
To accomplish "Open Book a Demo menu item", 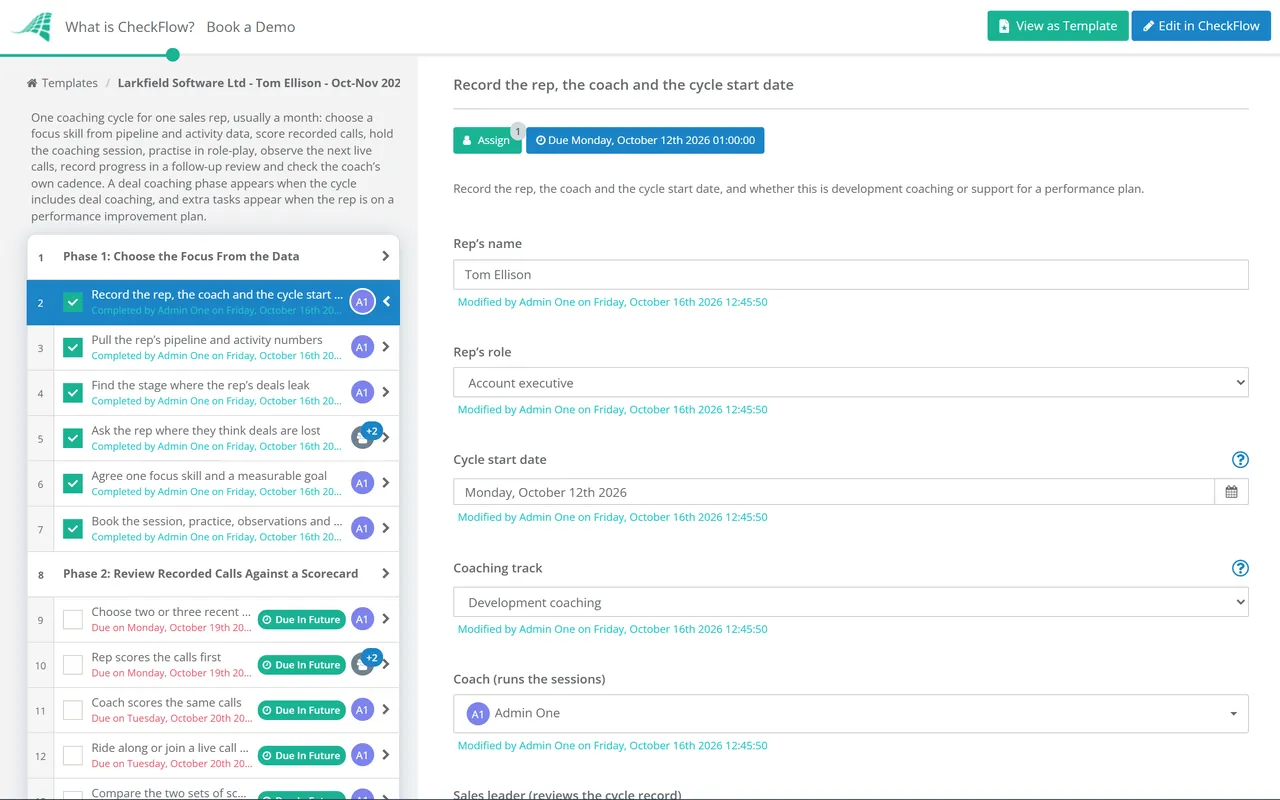I will tap(251, 27).
